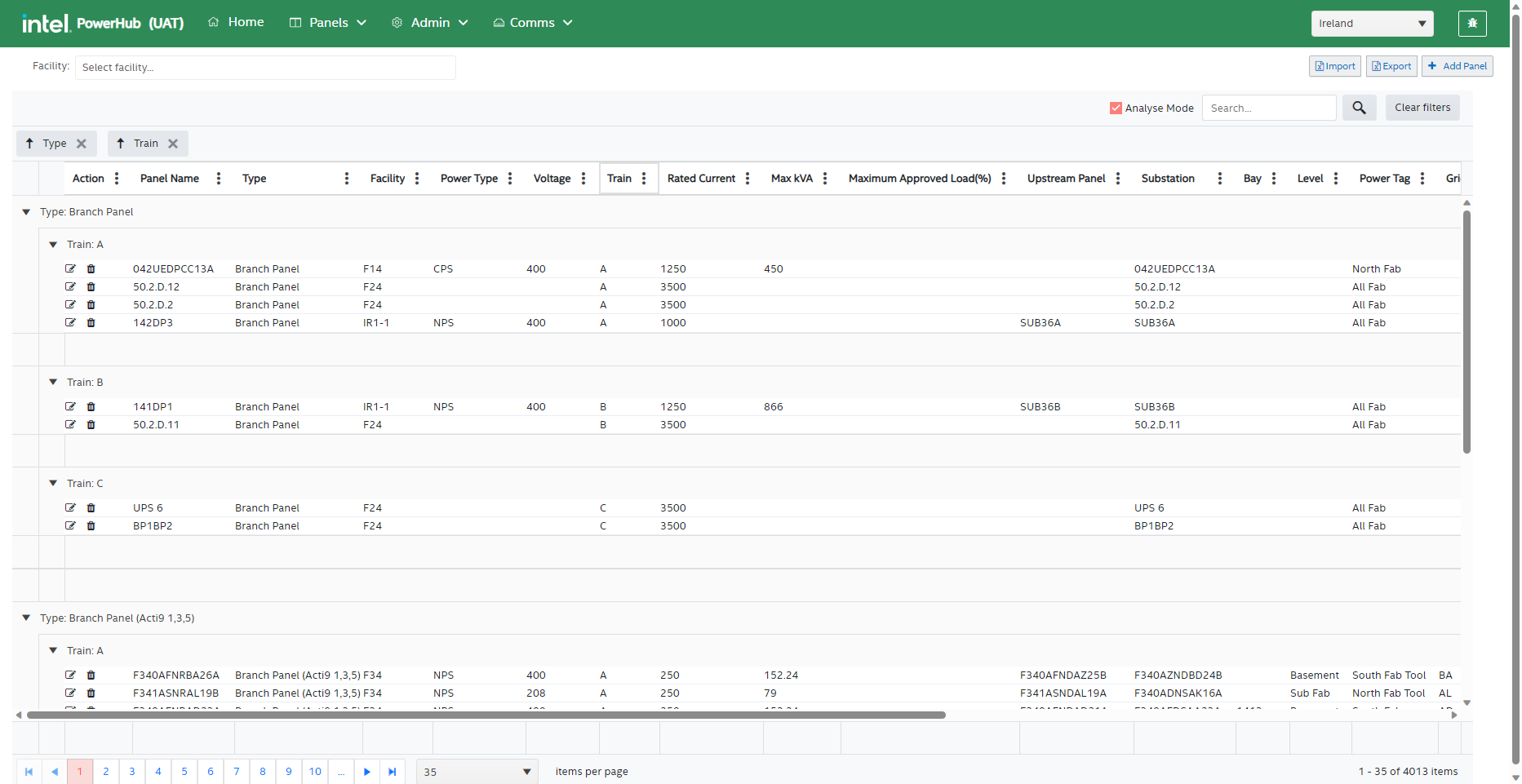Open the items per page dropdown
This screenshot has height=784, width=1522.
coord(477,772)
